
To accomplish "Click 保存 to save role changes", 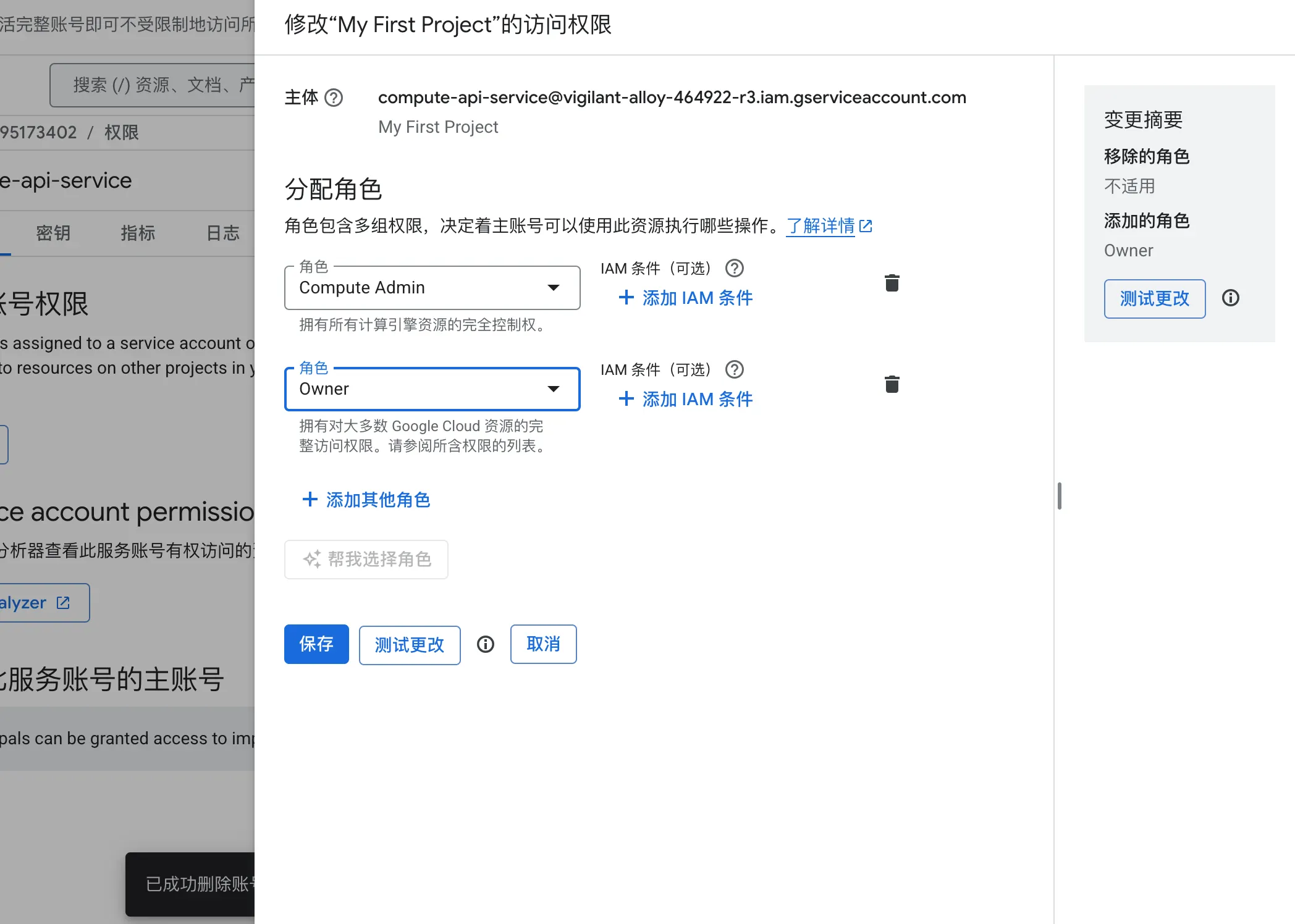I will pyautogui.click(x=316, y=644).
